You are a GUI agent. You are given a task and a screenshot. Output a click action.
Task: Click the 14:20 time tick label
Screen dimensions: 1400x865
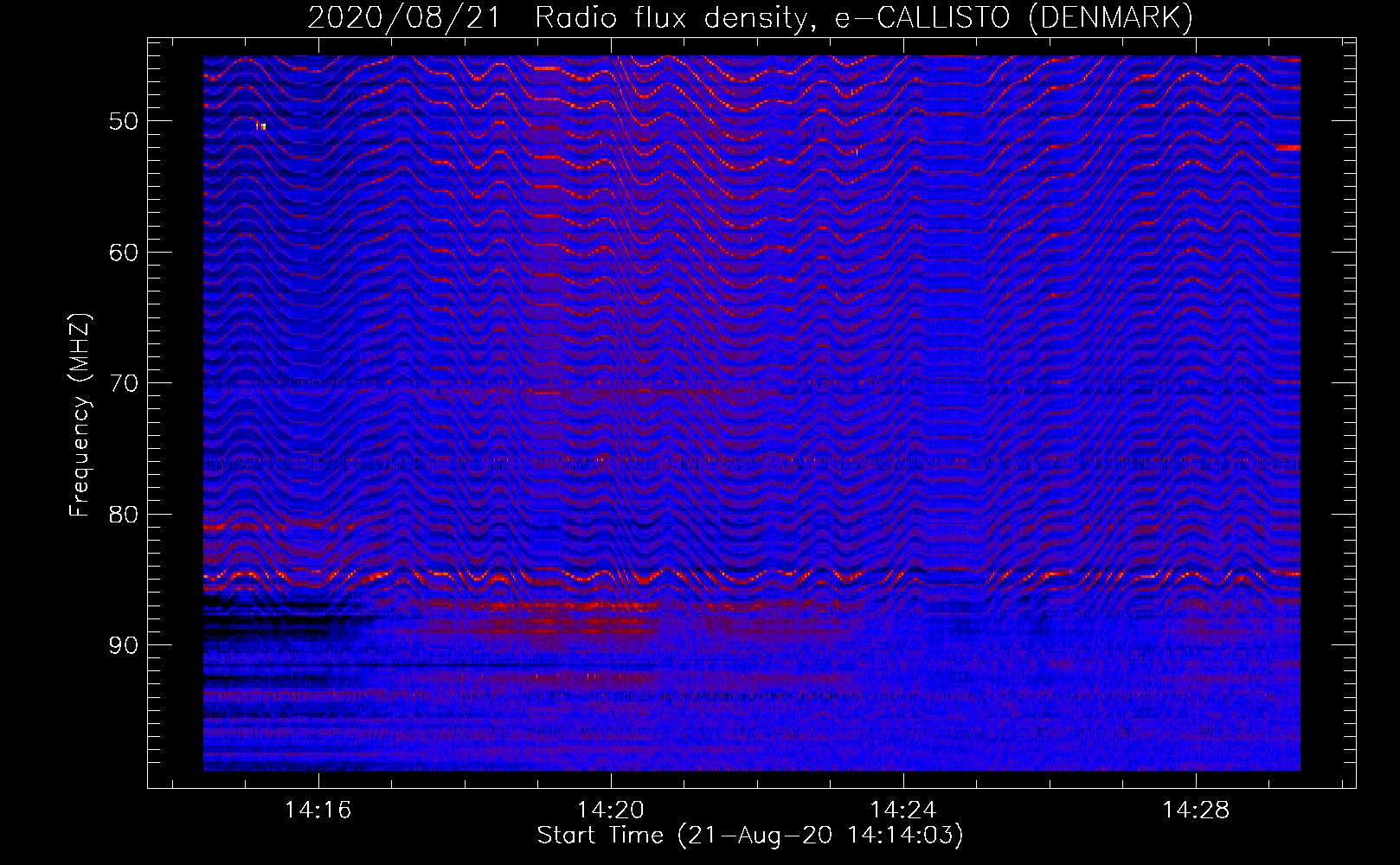611,811
